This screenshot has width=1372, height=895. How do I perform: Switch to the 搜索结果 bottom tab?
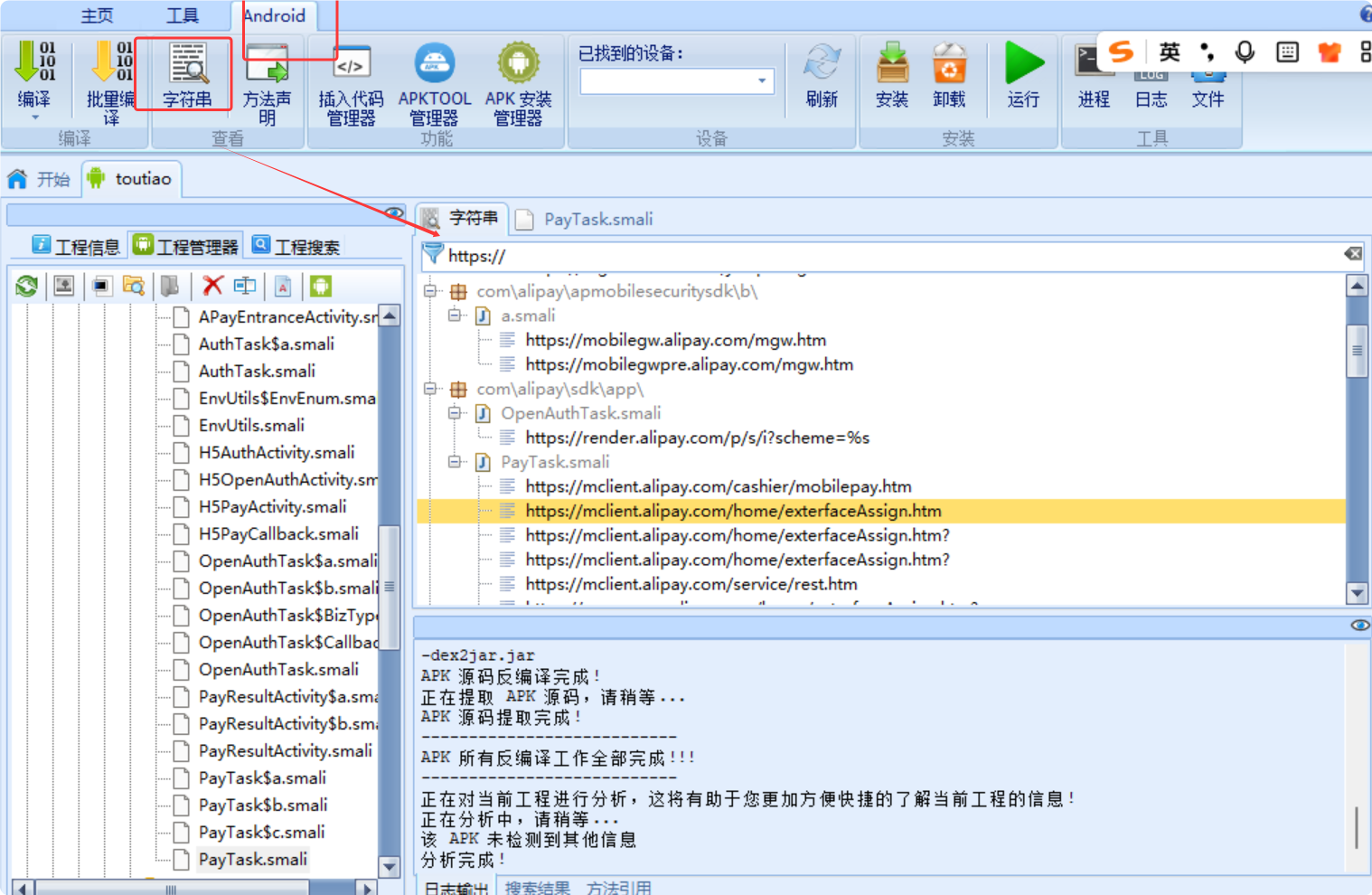(538, 887)
